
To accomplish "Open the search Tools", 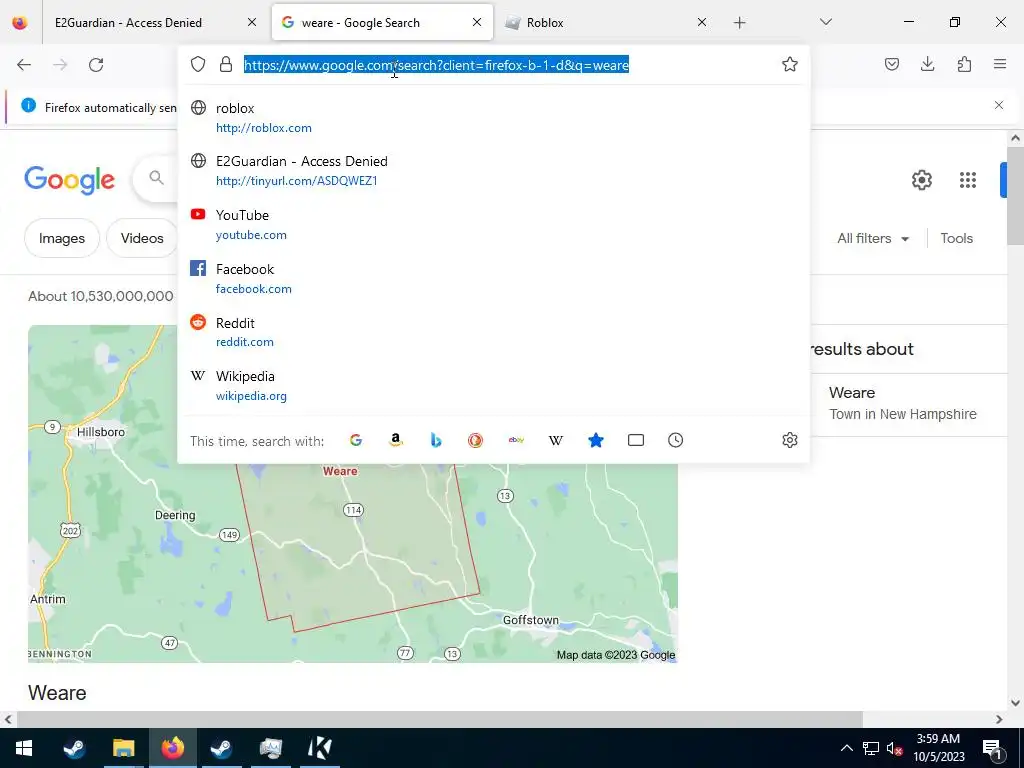I will click(x=957, y=238).
